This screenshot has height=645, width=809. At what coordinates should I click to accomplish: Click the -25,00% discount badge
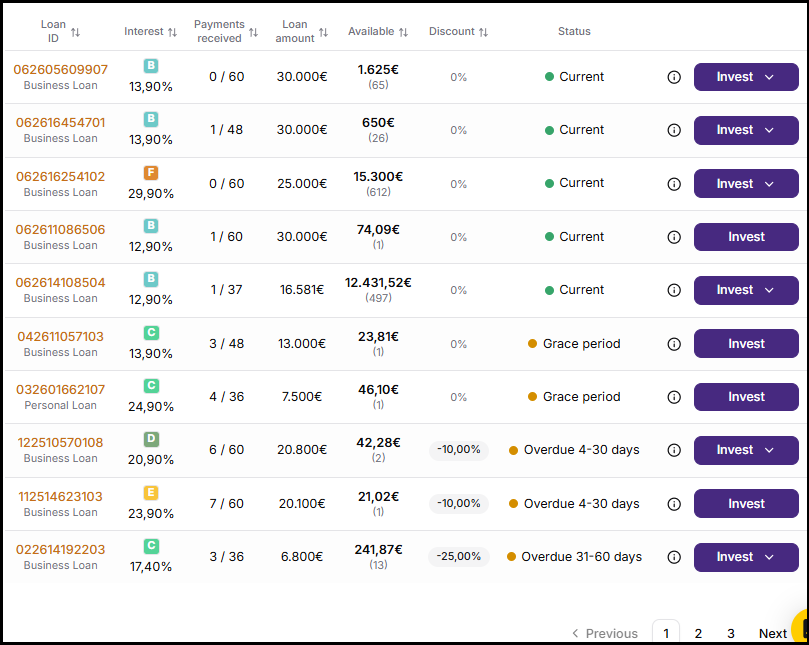pyautogui.click(x=459, y=556)
